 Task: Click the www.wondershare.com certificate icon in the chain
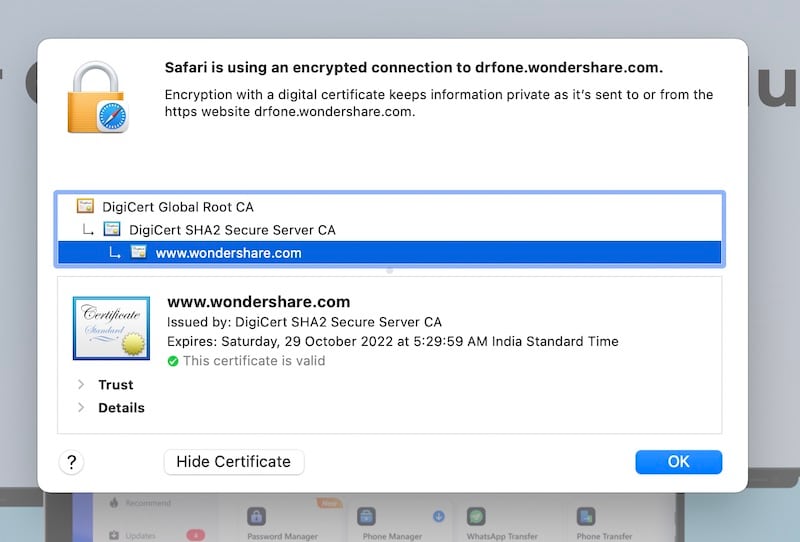[x=138, y=253]
